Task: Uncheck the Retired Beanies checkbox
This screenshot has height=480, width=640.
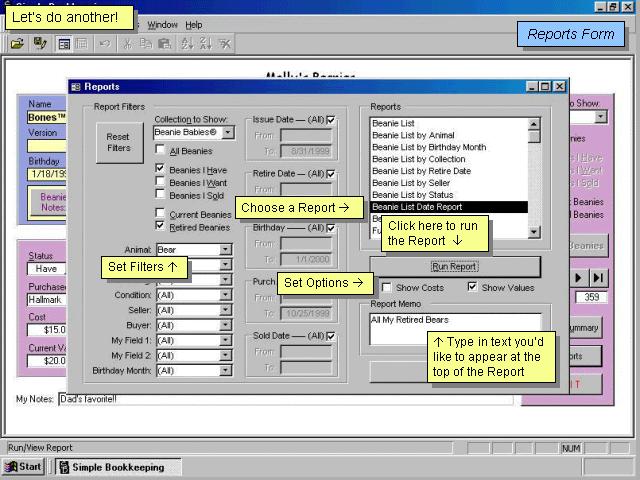Action: (x=160, y=227)
